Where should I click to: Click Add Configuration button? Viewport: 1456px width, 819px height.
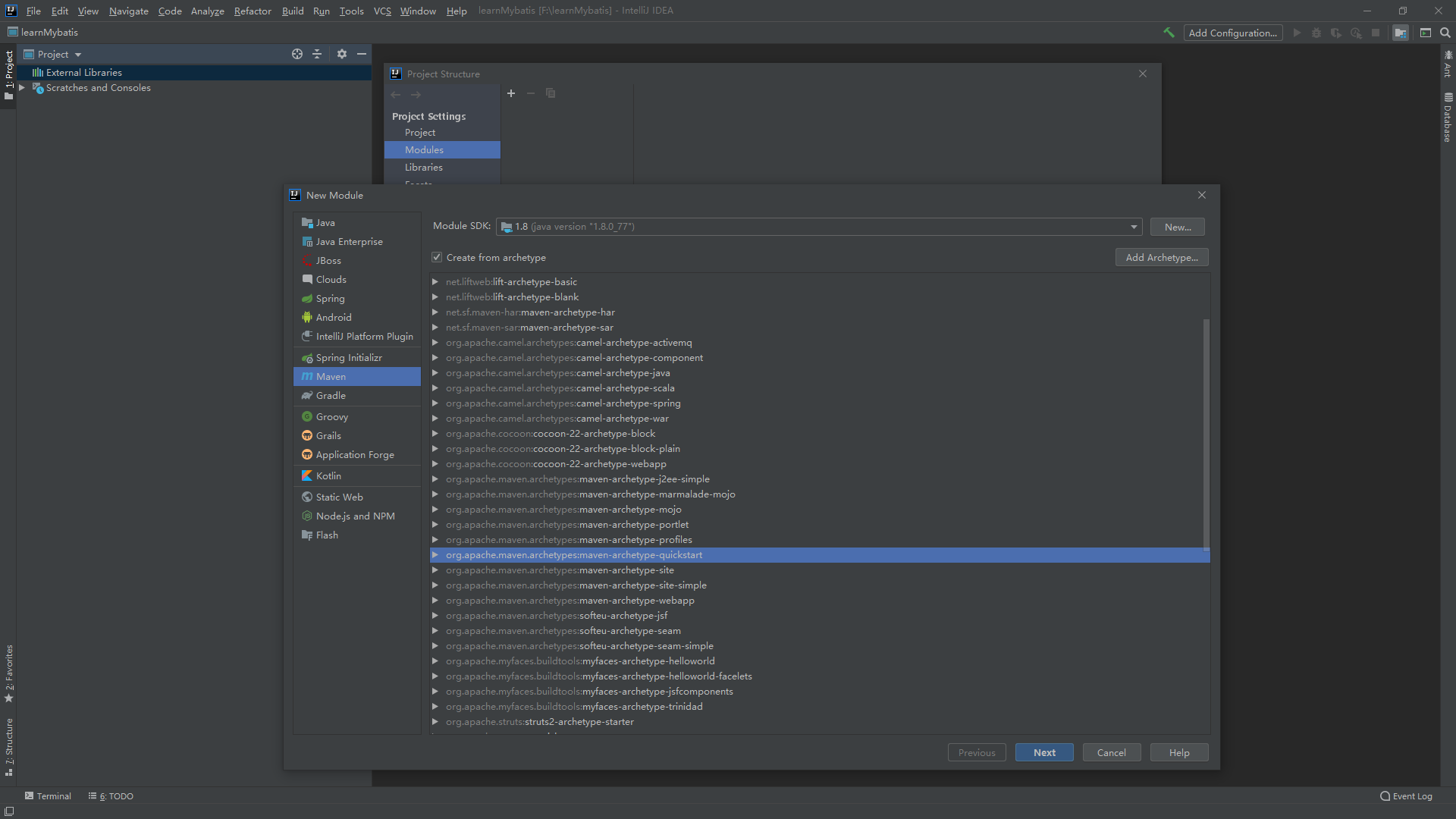pyautogui.click(x=1233, y=33)
